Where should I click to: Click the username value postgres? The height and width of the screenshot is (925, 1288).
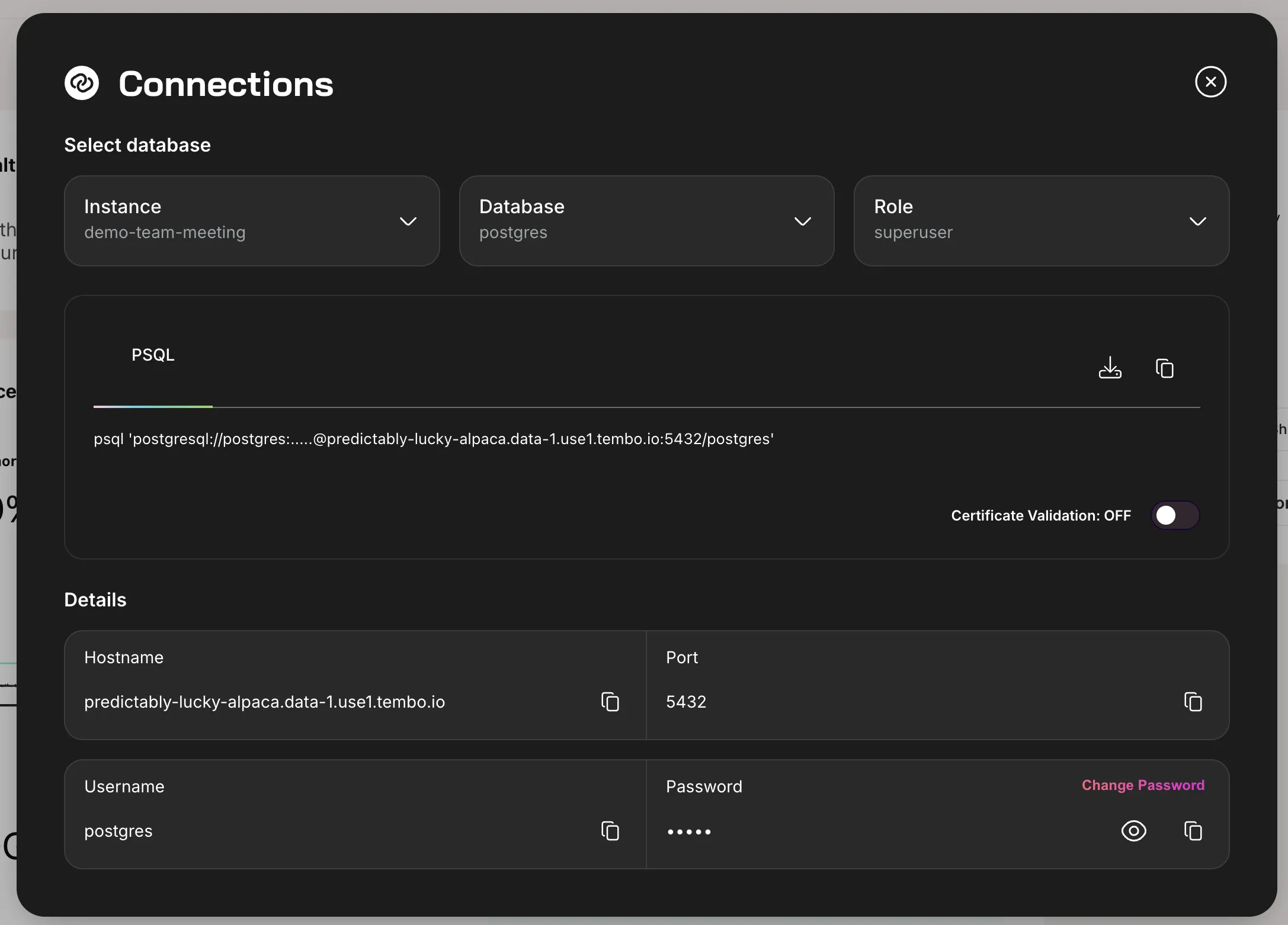[x=118, y=831]
